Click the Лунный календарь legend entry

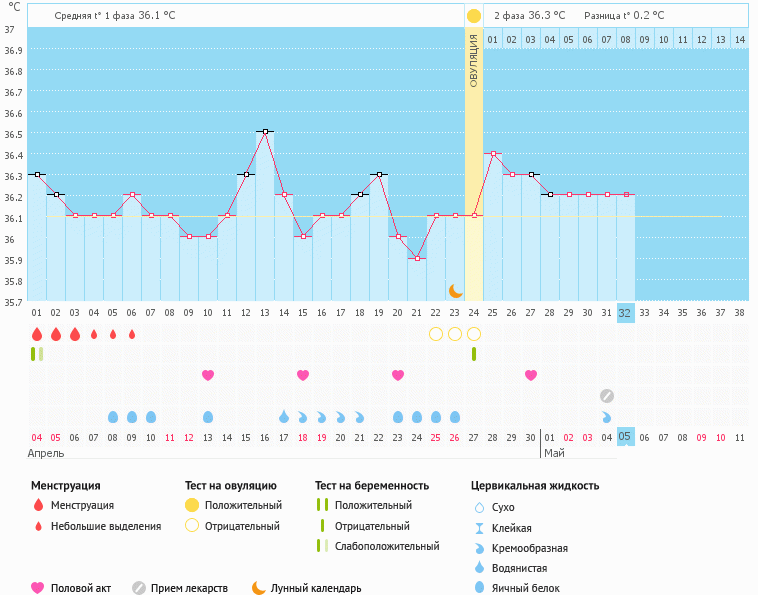[306, 588]
